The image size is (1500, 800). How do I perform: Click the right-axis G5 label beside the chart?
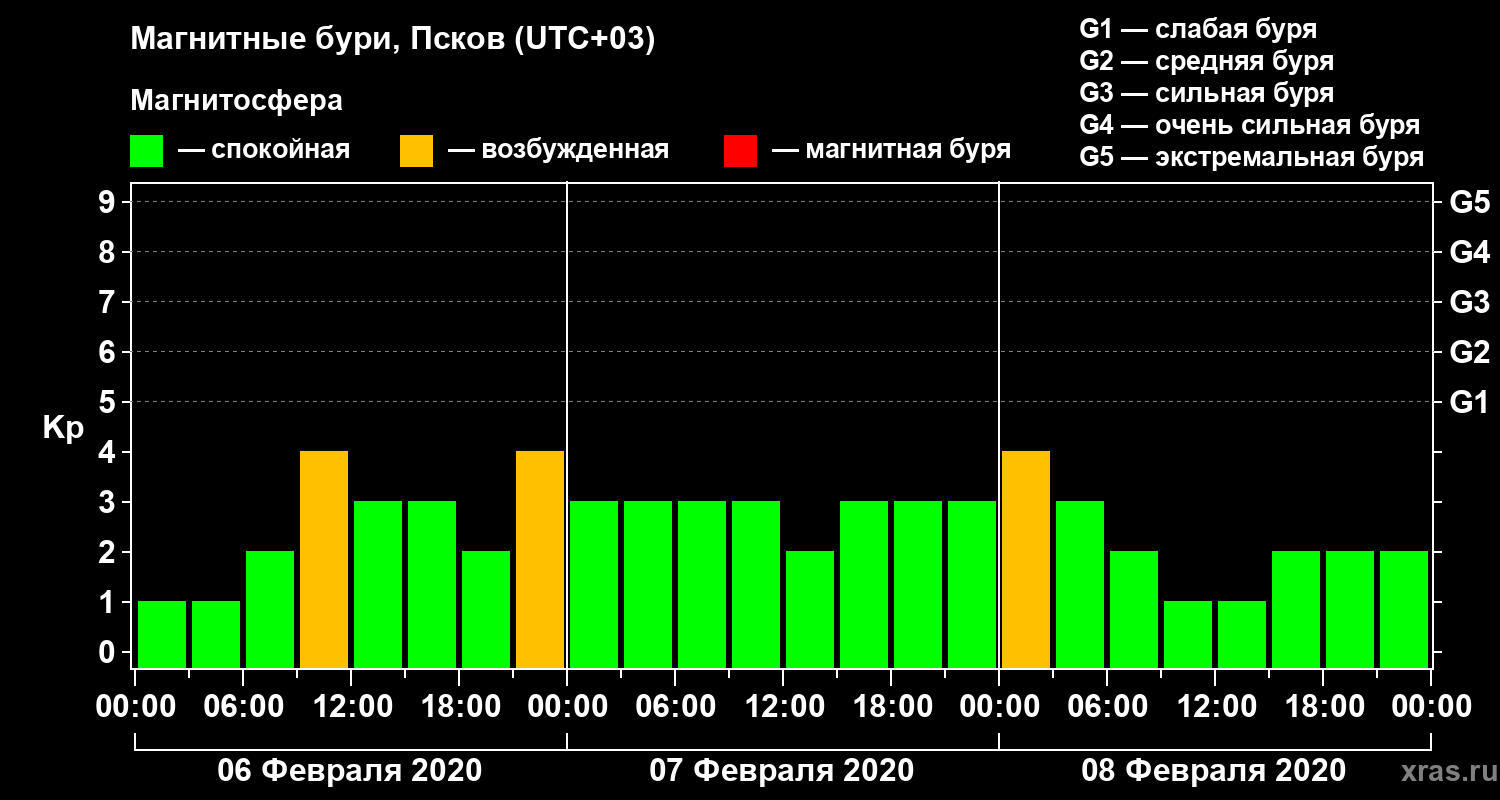(x=1470, y=203)
